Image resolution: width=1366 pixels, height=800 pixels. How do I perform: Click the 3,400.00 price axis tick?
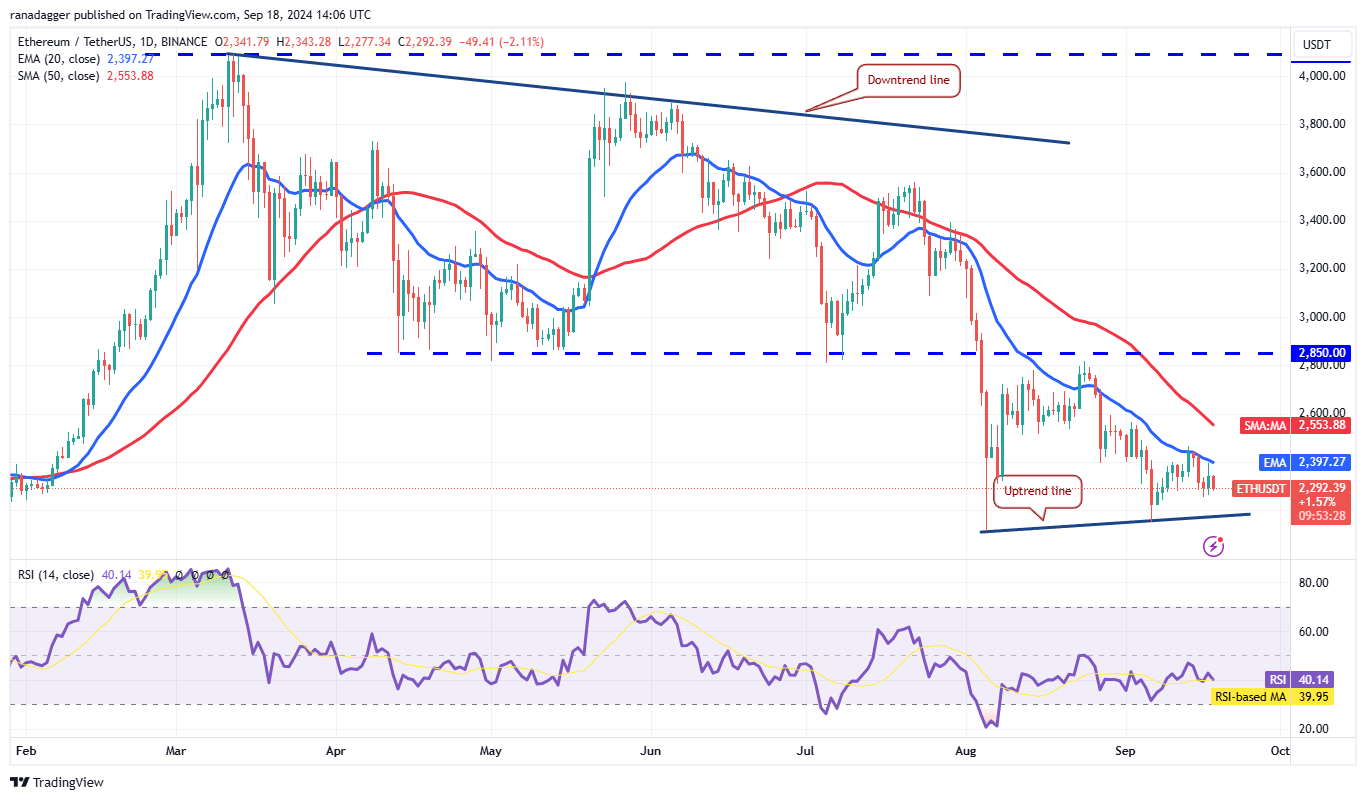pyautogui.click(x=1320, y=220)
